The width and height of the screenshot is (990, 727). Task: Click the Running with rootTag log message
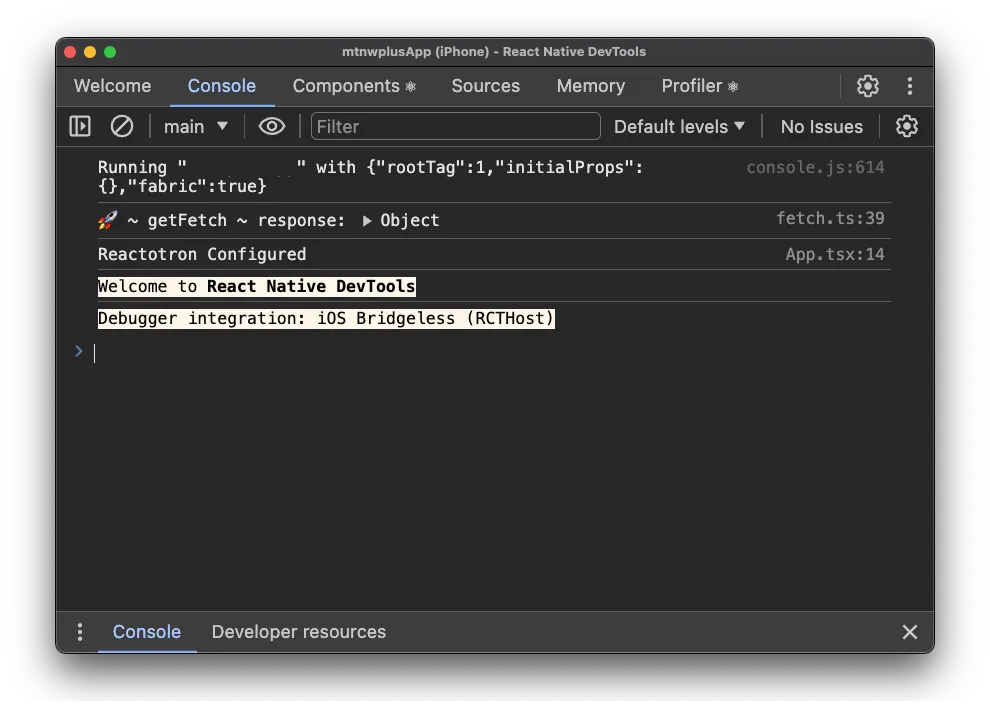pyautogui.click(x=370, y=176)
